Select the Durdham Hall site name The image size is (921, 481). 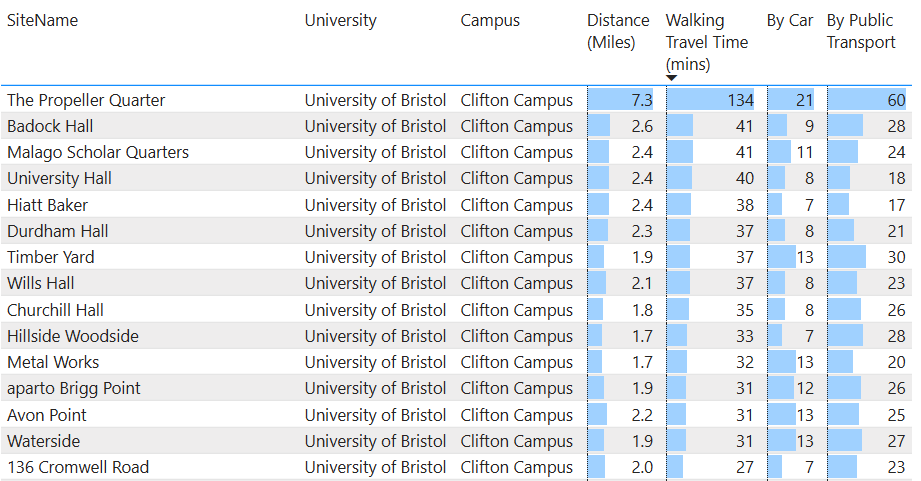click(58, 231)
